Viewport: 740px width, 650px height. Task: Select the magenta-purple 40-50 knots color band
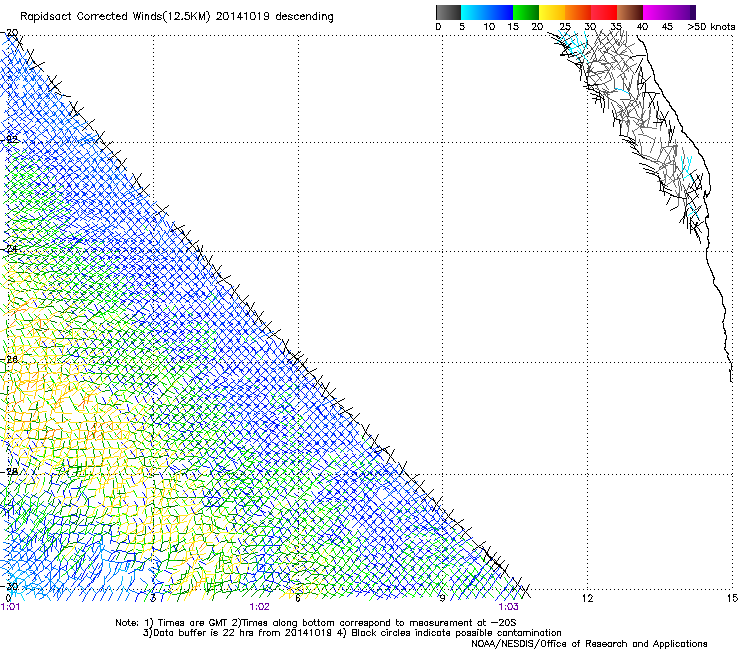[669, 12]
